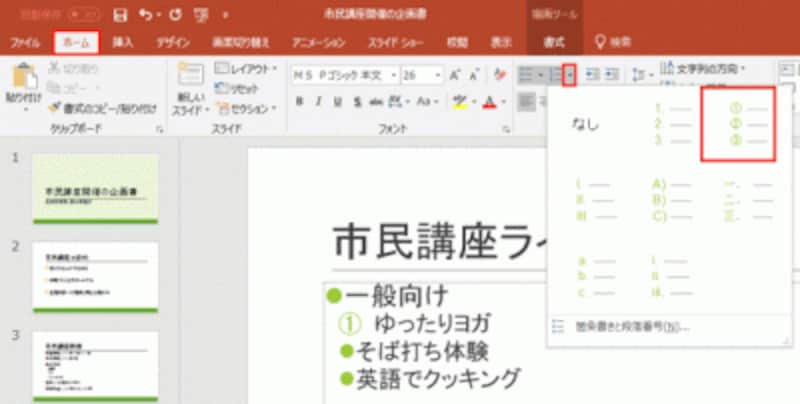
Task: Switch to the 校閲 tab
Action: [457, 43]
